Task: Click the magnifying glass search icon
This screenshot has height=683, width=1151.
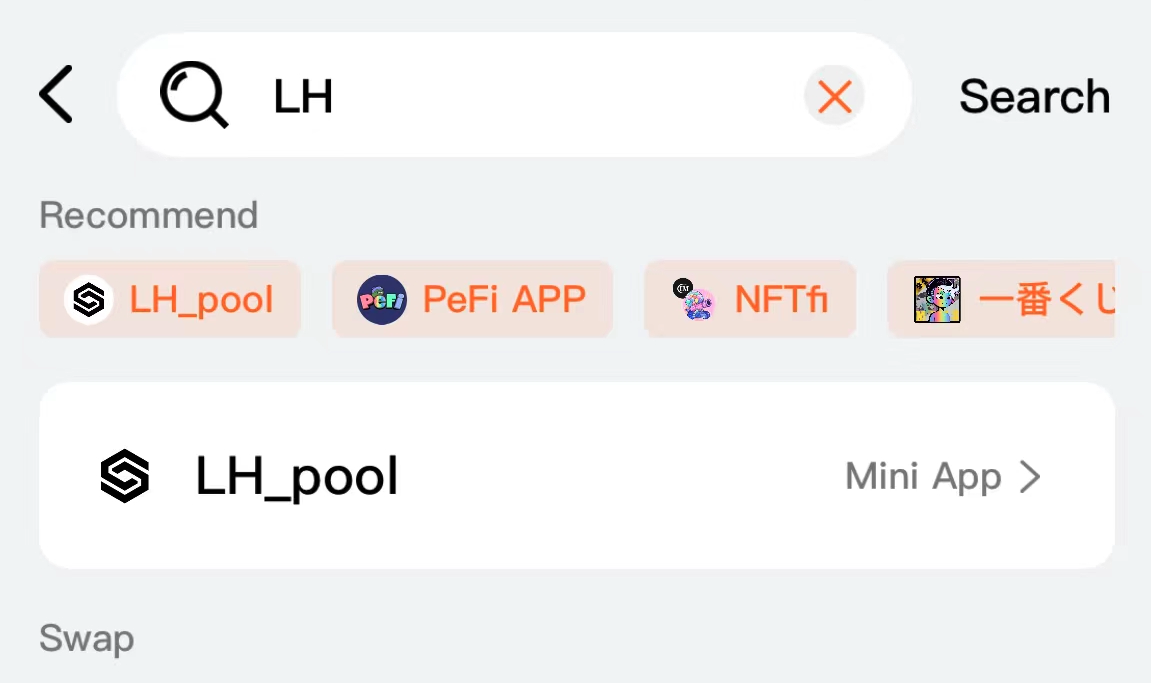Action: [194, 95]
